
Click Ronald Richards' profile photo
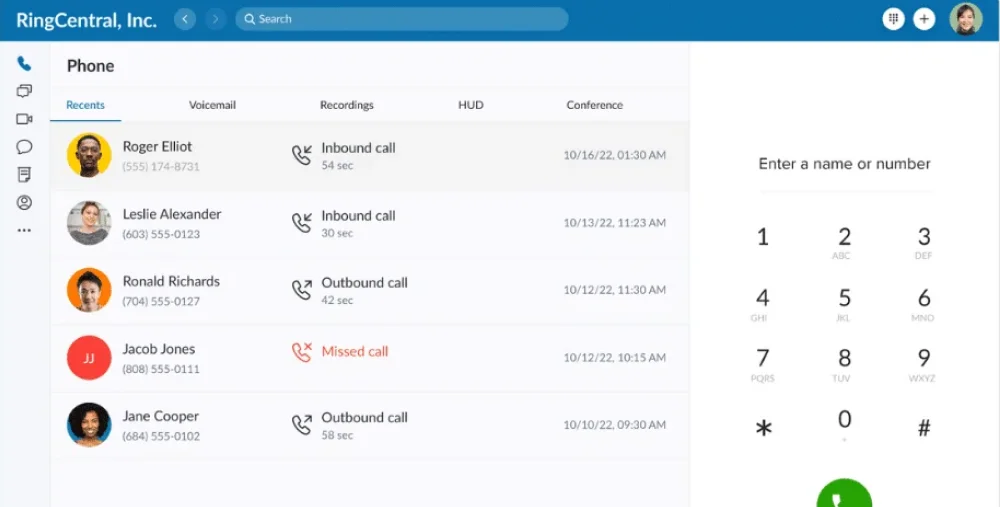(89, 290)
